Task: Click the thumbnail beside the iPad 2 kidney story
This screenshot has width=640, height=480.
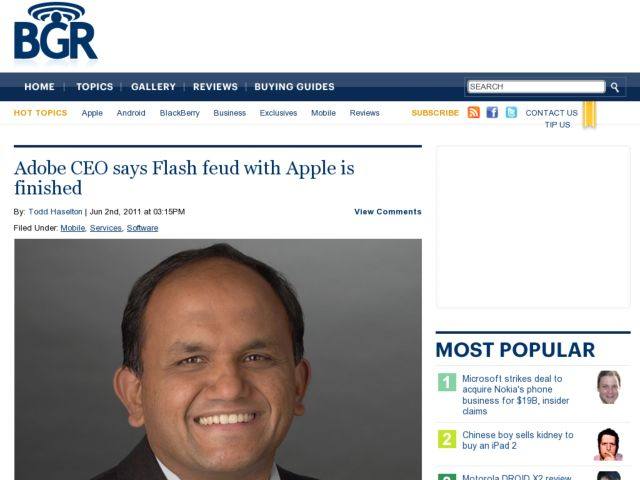Action: pos(608,444)
